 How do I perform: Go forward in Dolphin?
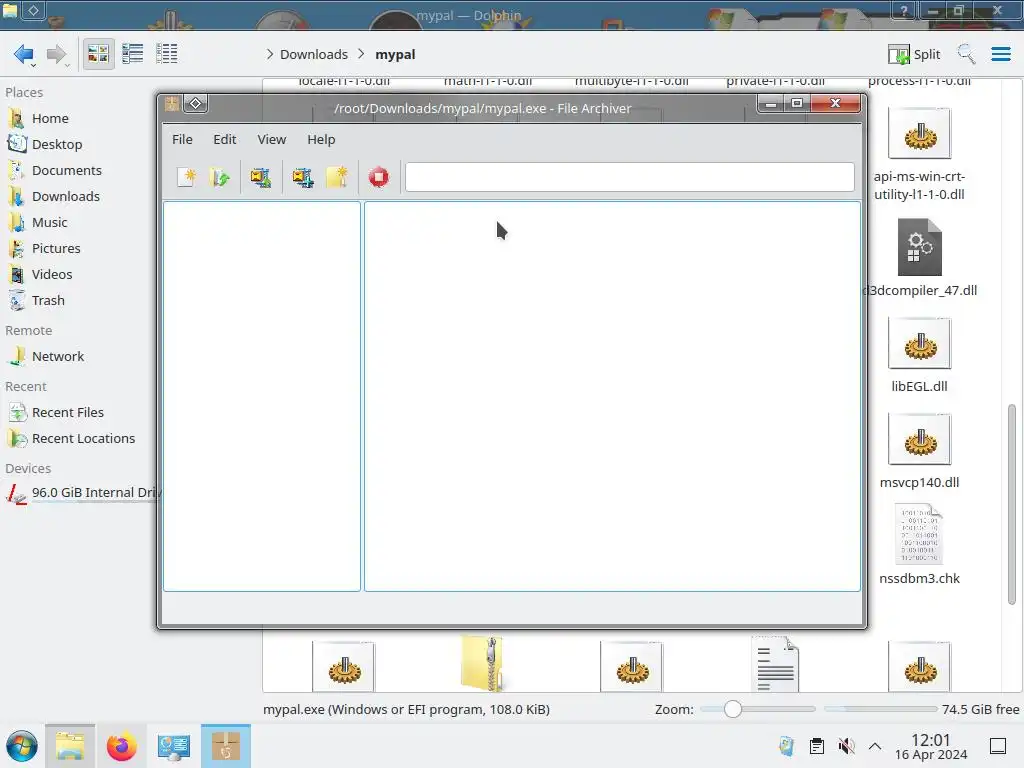pyautogui.click(x=57, y=54)
